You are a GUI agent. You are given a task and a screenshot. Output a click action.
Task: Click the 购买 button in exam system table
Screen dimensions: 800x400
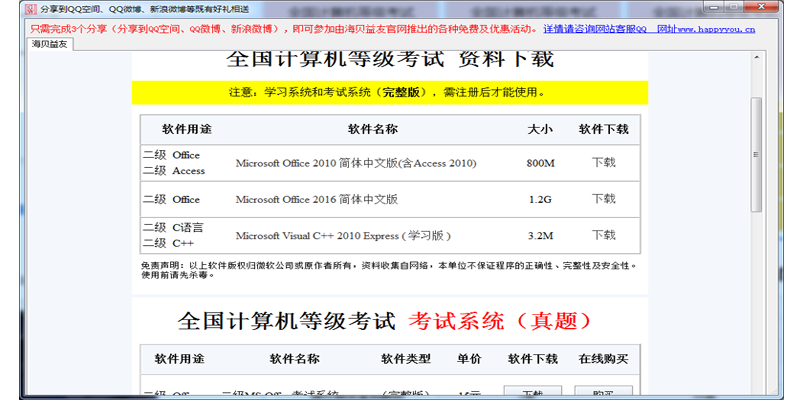603,392
